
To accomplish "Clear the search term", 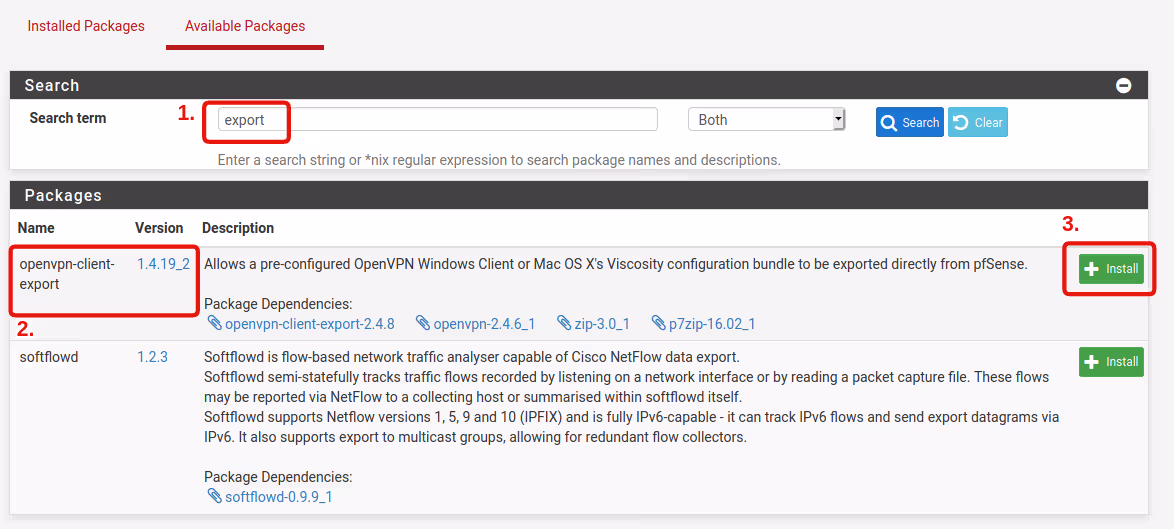I will tap(977, 122).
